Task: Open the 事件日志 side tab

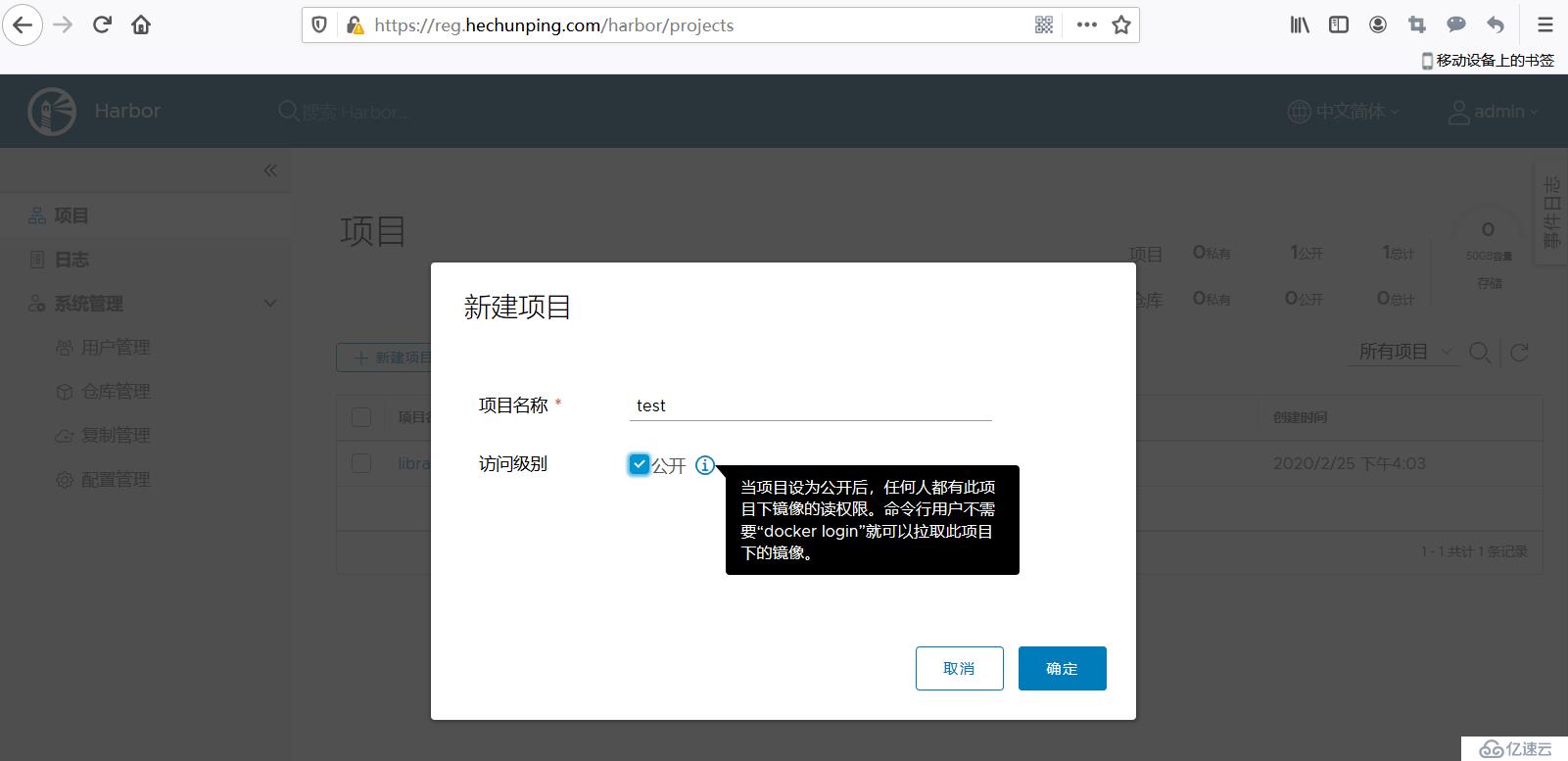Action: (1552, 213)
